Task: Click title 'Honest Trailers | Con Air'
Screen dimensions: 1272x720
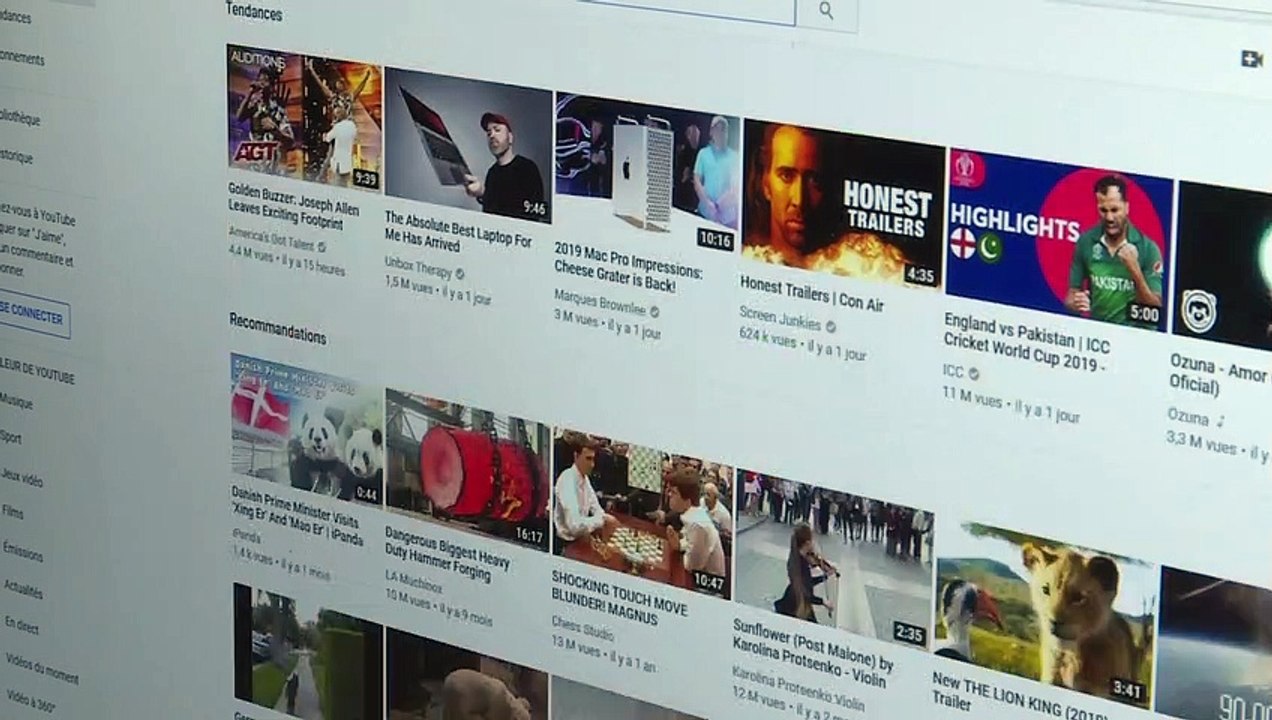Action: [x=811, y=292]
